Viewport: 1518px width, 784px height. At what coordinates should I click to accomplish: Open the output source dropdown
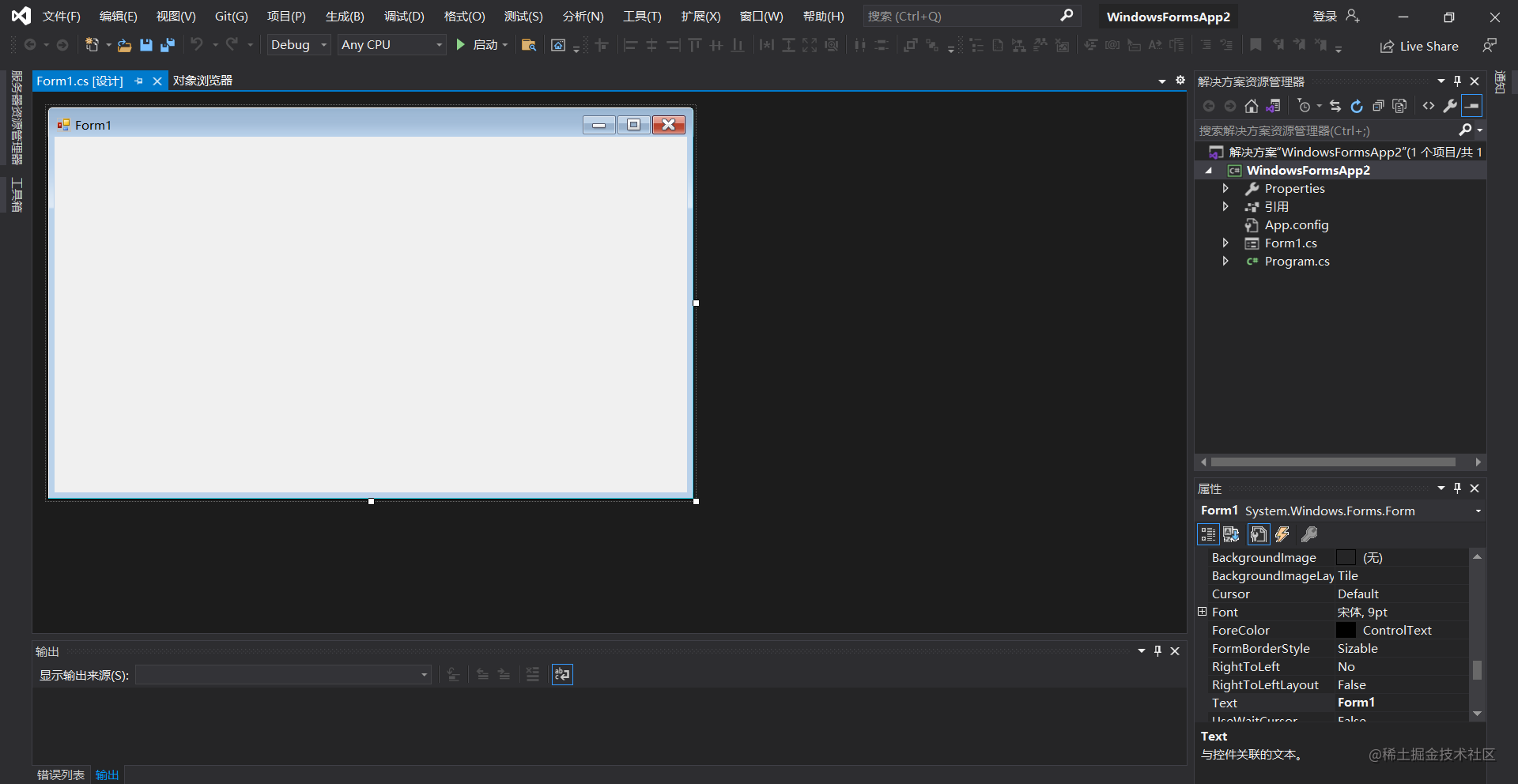[283, 675]
